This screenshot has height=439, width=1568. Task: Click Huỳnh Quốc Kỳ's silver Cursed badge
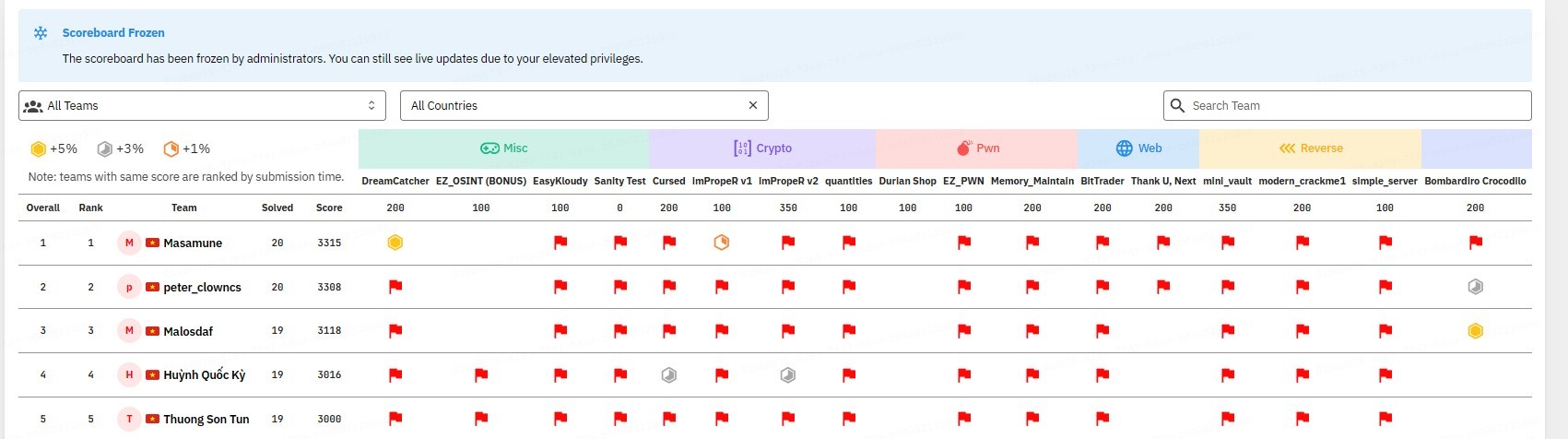coord(669,374)
